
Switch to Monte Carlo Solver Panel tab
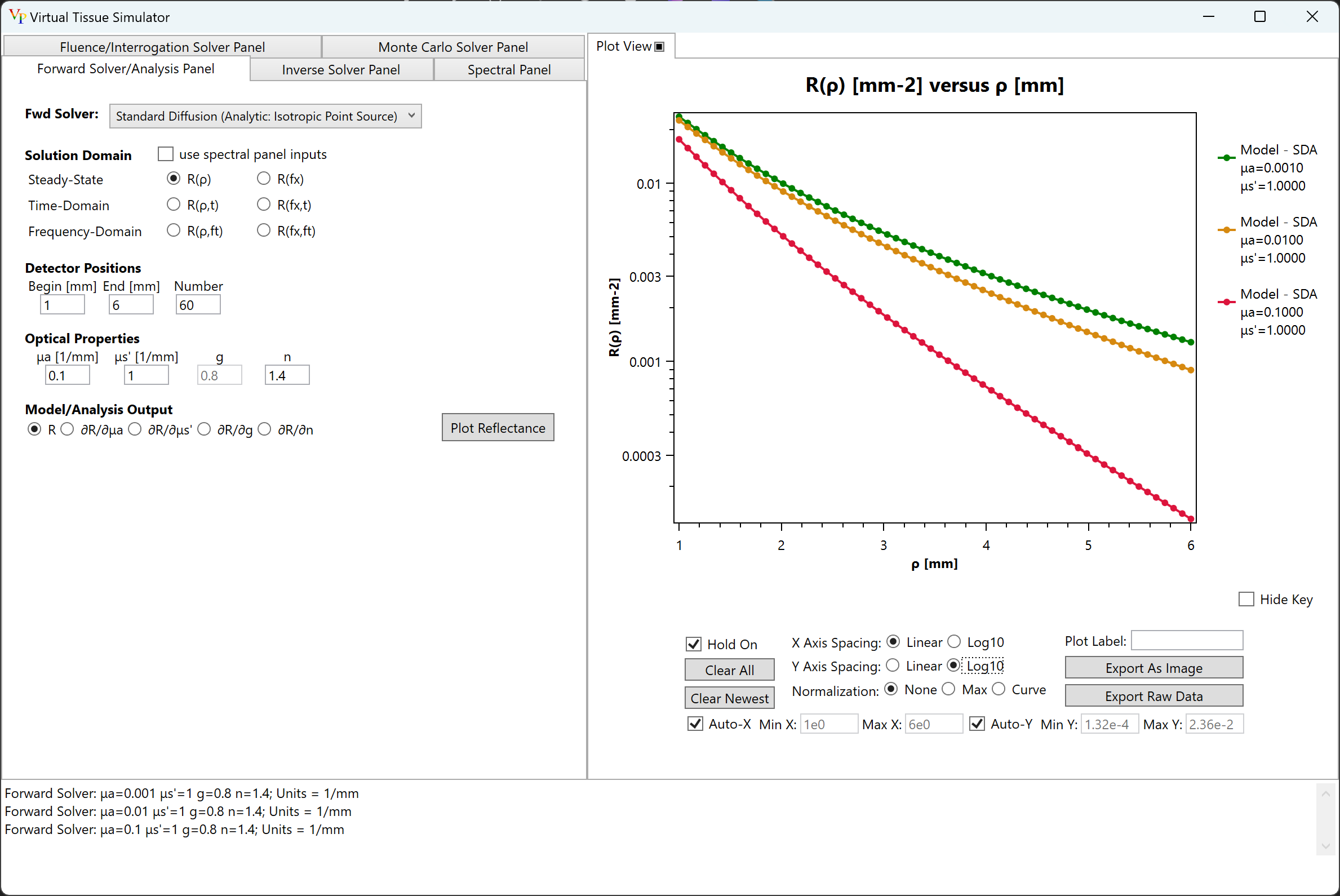click(452, 46)
